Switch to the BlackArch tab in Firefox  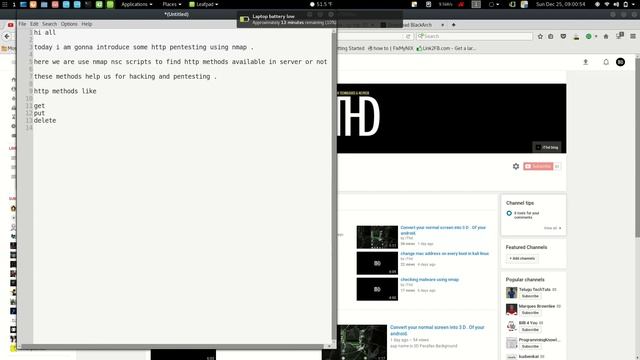(412, 25)
